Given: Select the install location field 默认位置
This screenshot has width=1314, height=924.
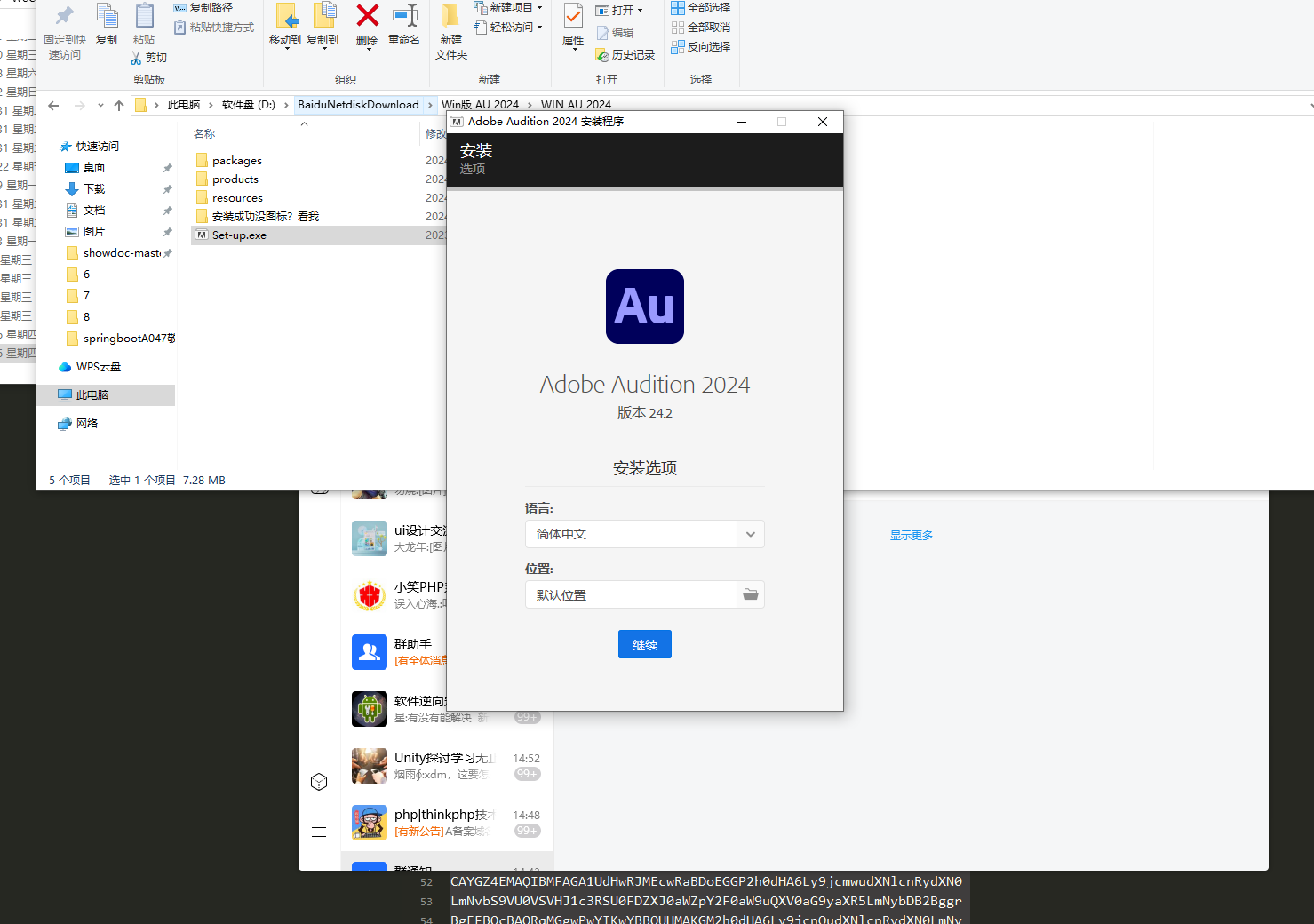Looking at the screenshot, I should (x=631, y=594).
